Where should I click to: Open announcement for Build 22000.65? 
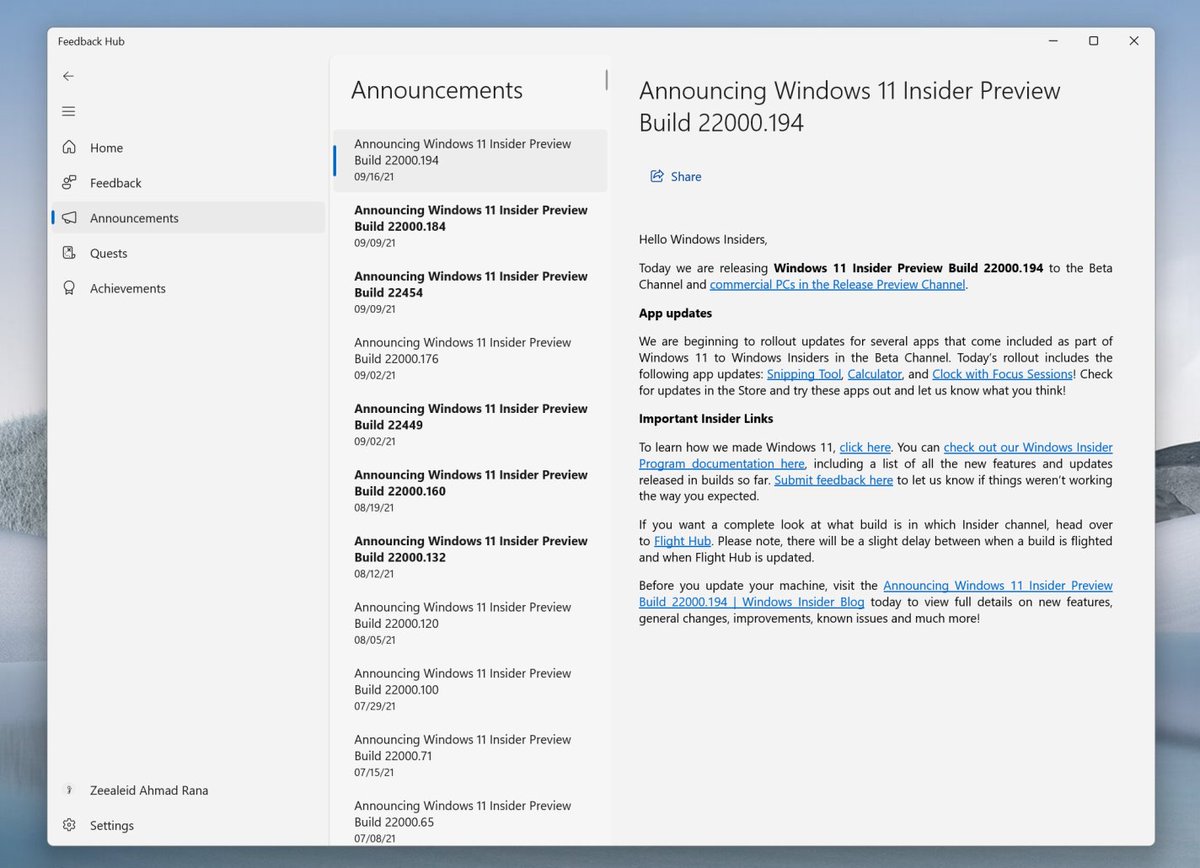(470, 820)
